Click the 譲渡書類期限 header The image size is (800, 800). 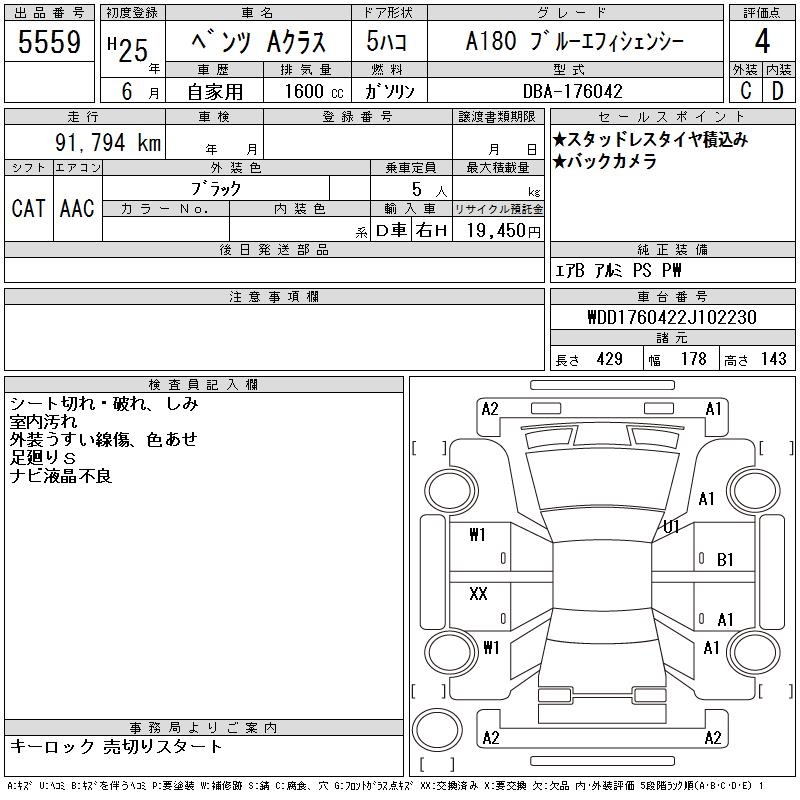[x=497, y=117]
